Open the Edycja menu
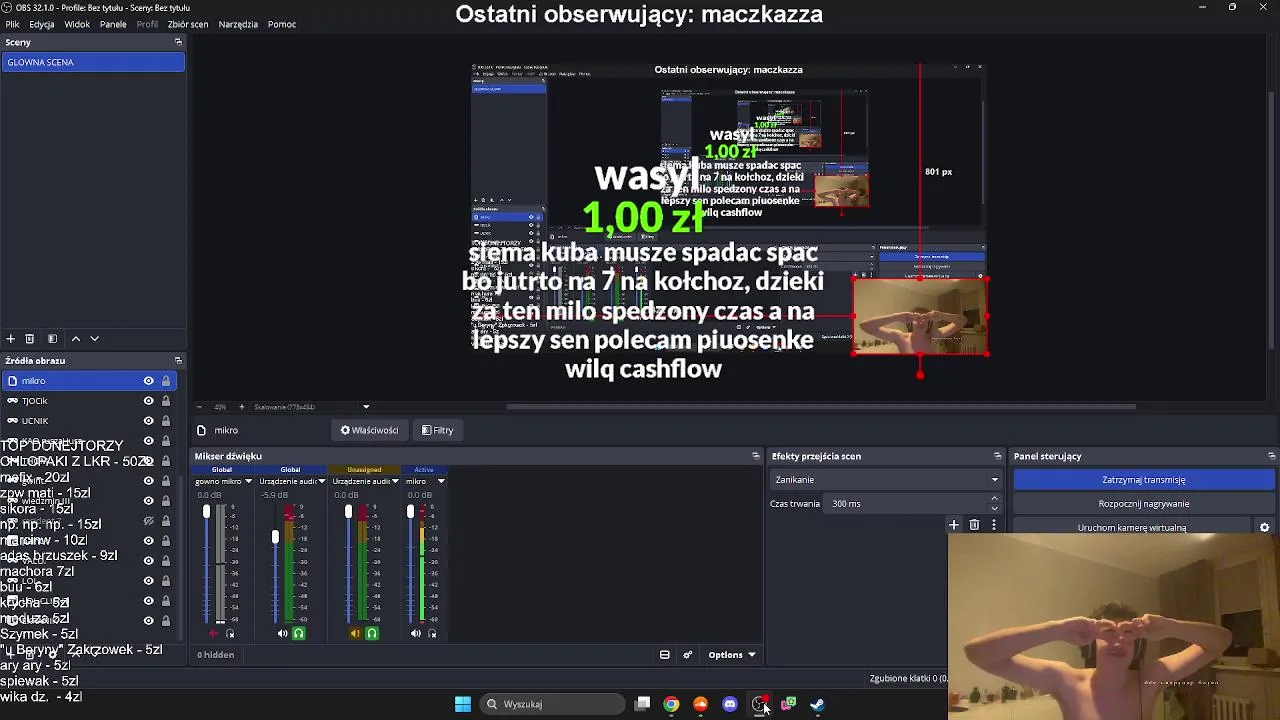 pos(42,24)
